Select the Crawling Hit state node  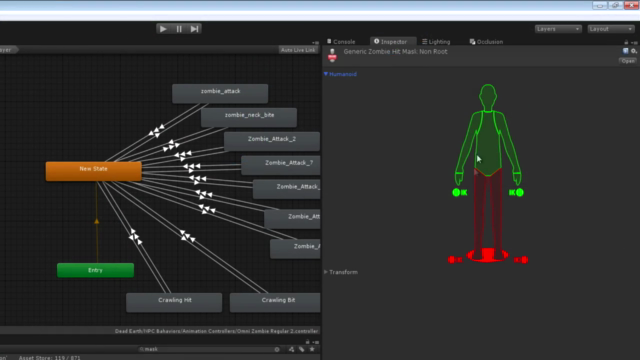pyautogui.click(x=174, y=302)
